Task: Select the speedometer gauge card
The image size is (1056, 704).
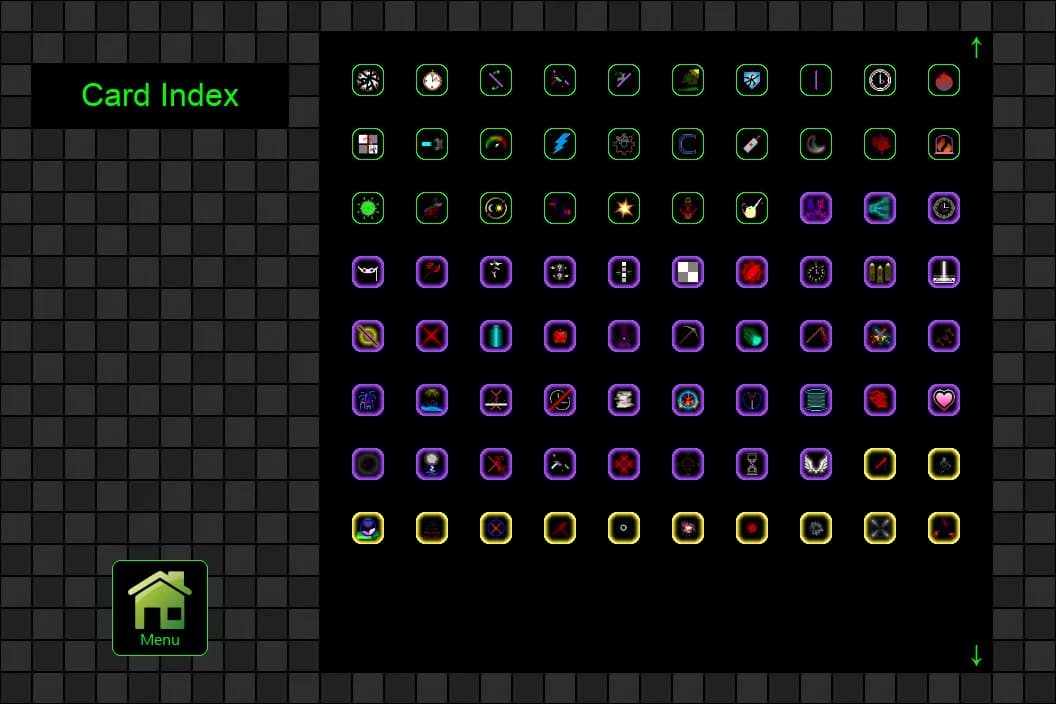Action: pyautogui.click(x=496, y=144)
